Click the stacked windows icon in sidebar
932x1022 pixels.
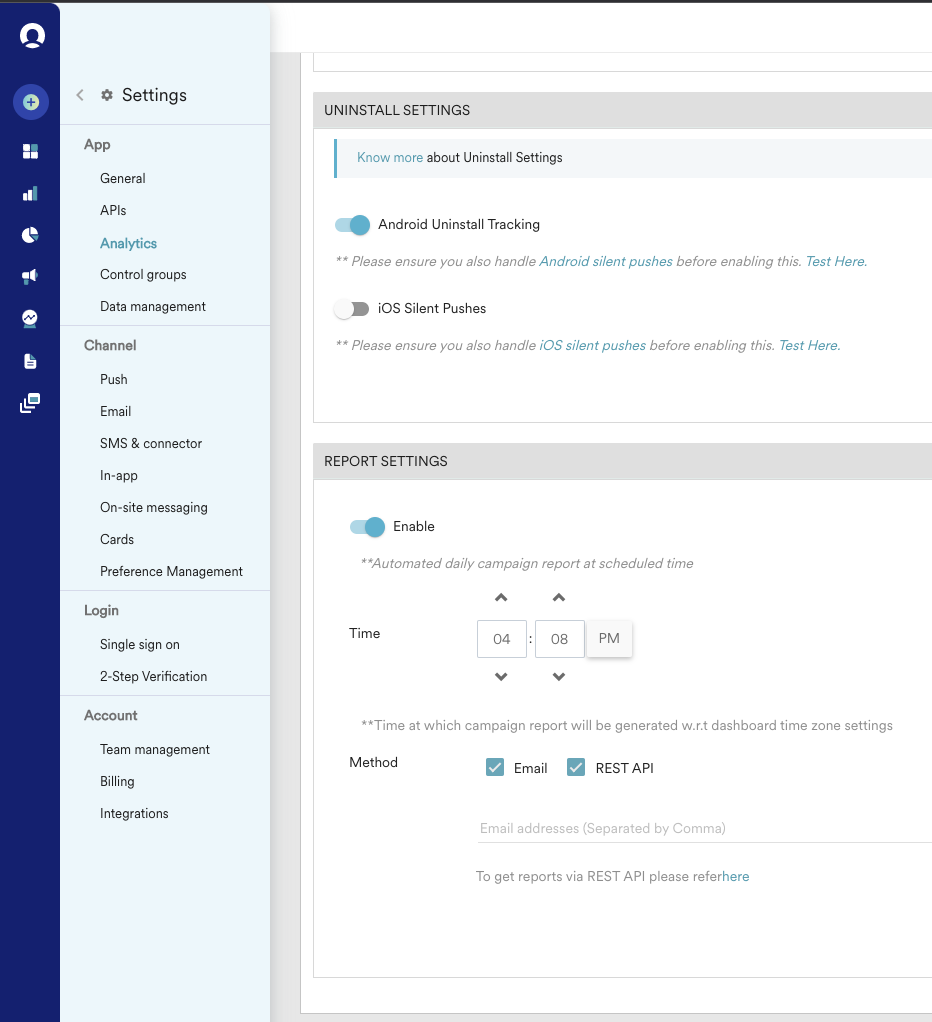30,403
